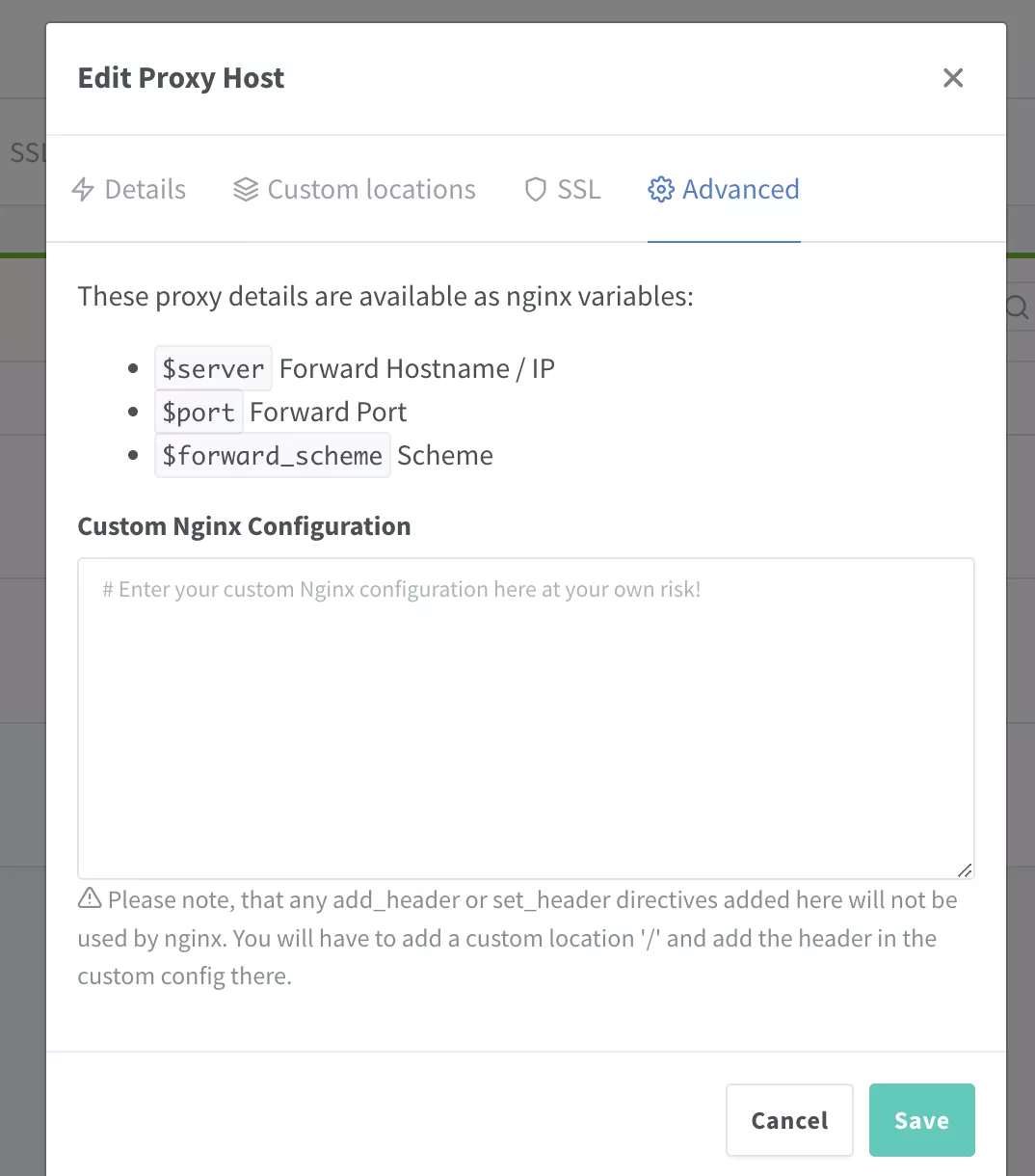Click the $server variable code tag

[213, 368]
